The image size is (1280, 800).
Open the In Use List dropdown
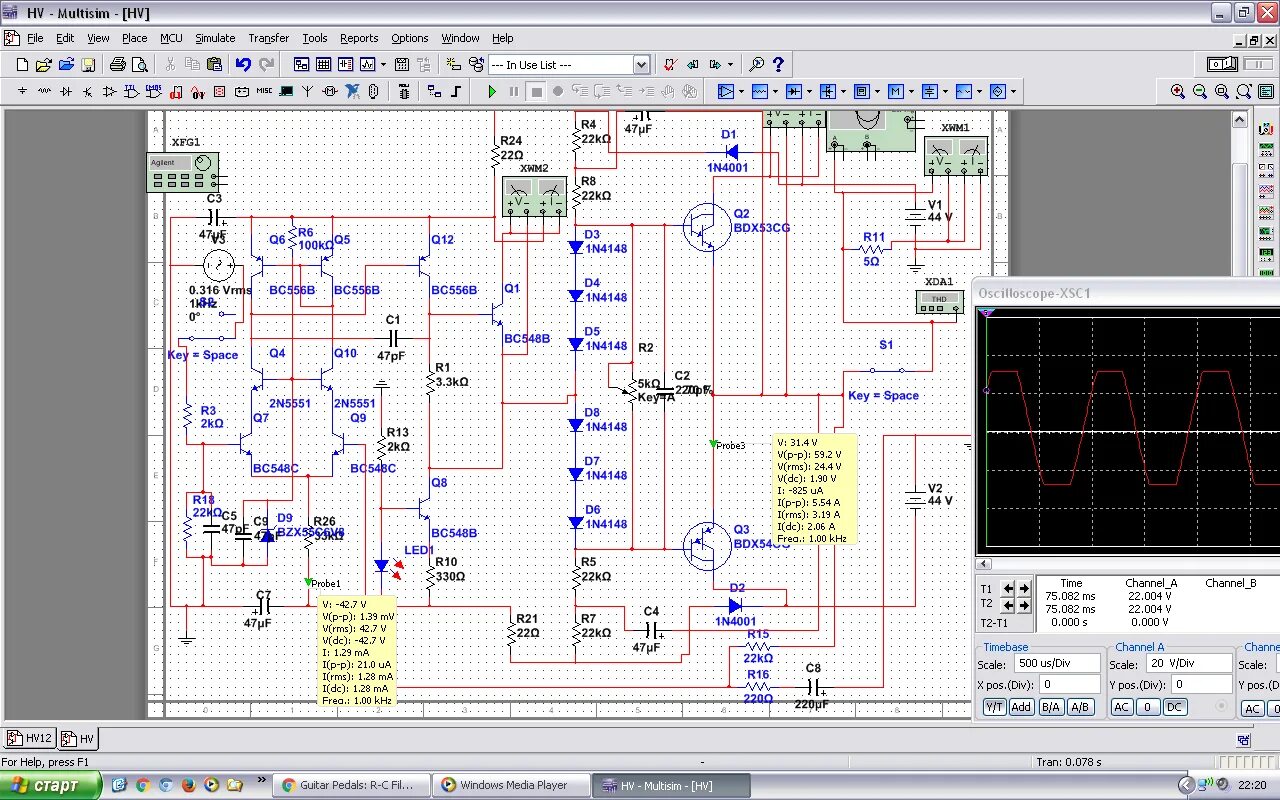coord(641,65)
